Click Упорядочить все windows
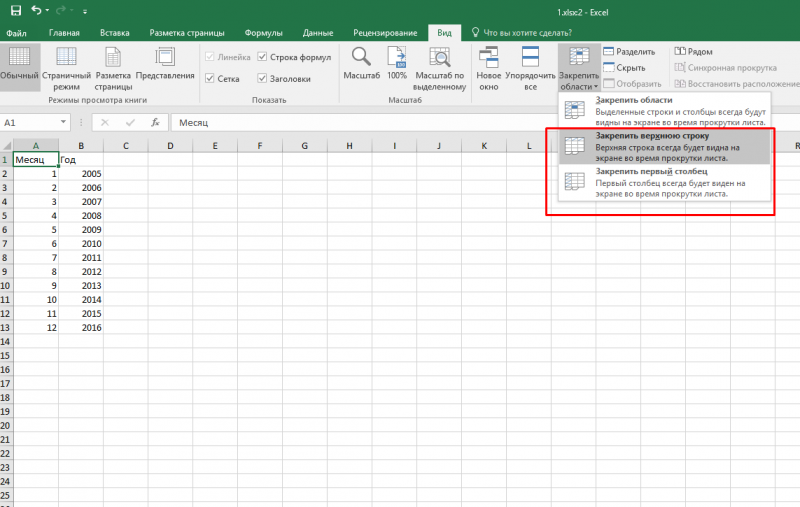Image resolution: width=800 pixels, height=507 pixels. (531, 68)
